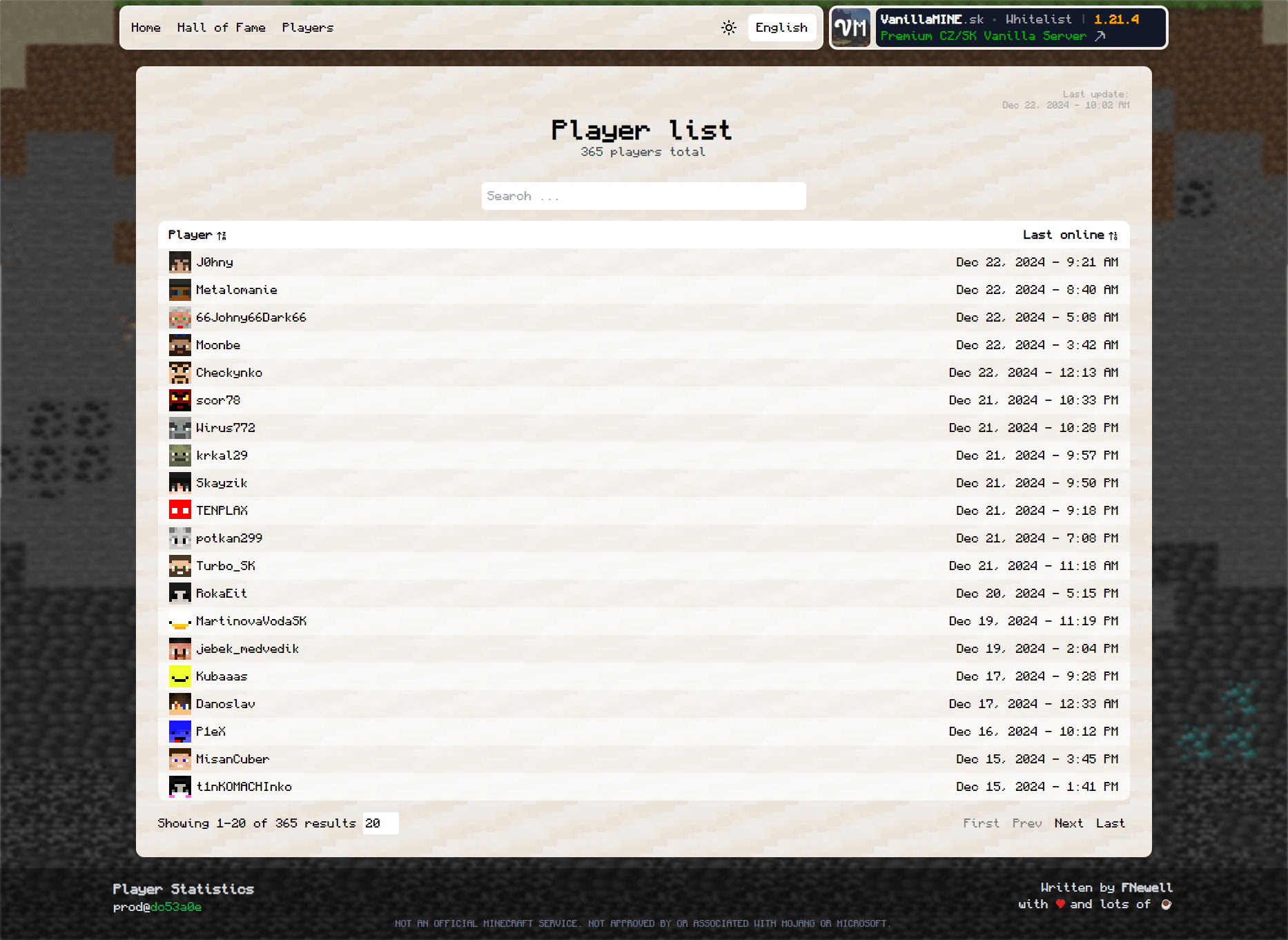This screenshot has height=940, width=1288.
Task: Go to the Players menu item
Action: click(x=307, y=28)
